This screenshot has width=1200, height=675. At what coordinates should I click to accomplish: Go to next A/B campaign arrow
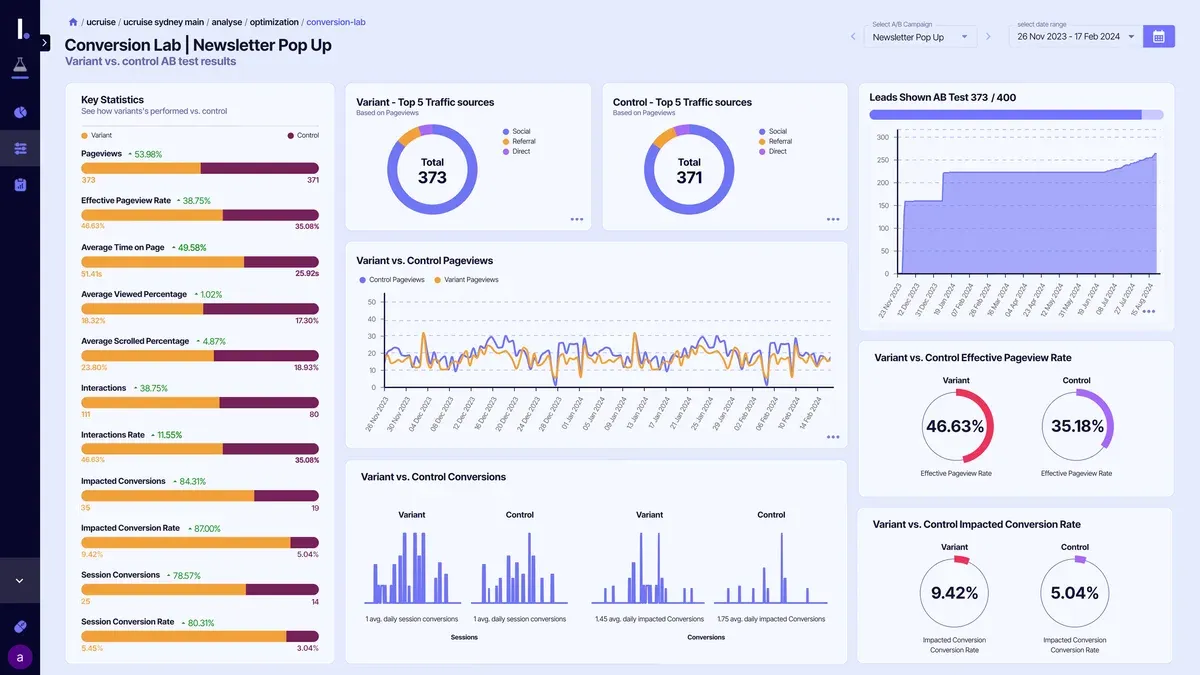(988, 37)
